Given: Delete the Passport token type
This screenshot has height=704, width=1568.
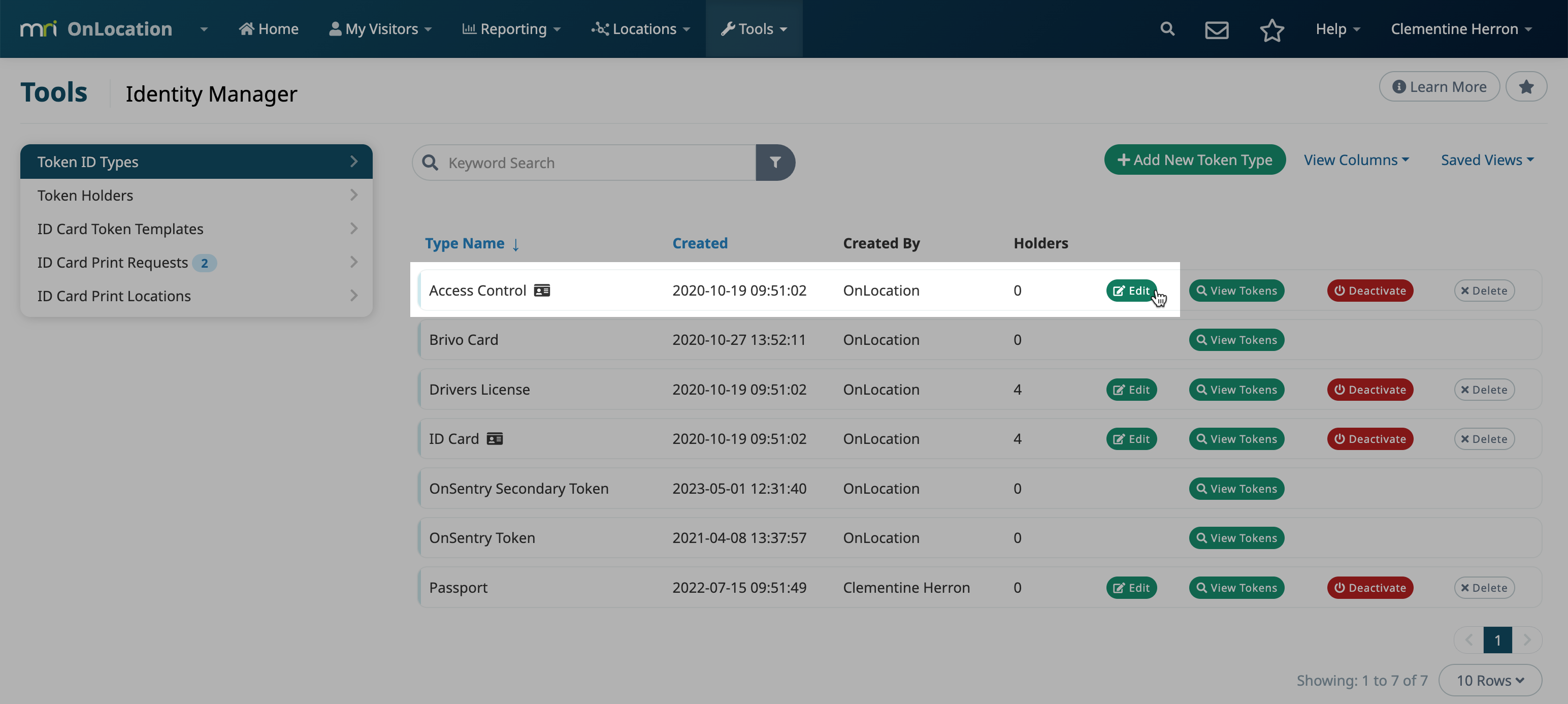Looking at the screenshot, I should pos(1484,588).
